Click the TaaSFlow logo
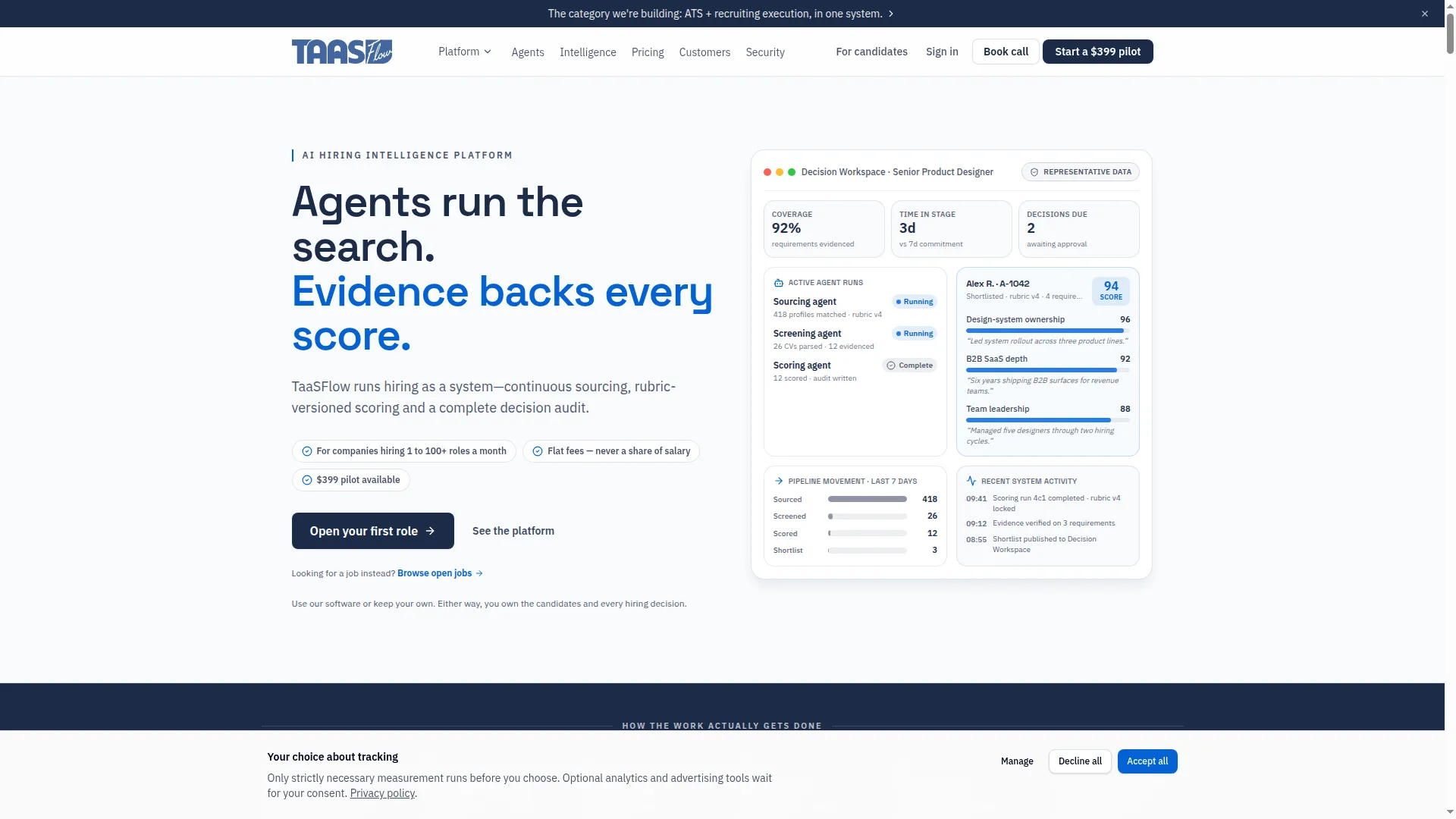This screenshot has width=1456, height=819. (x=342, y=52)
